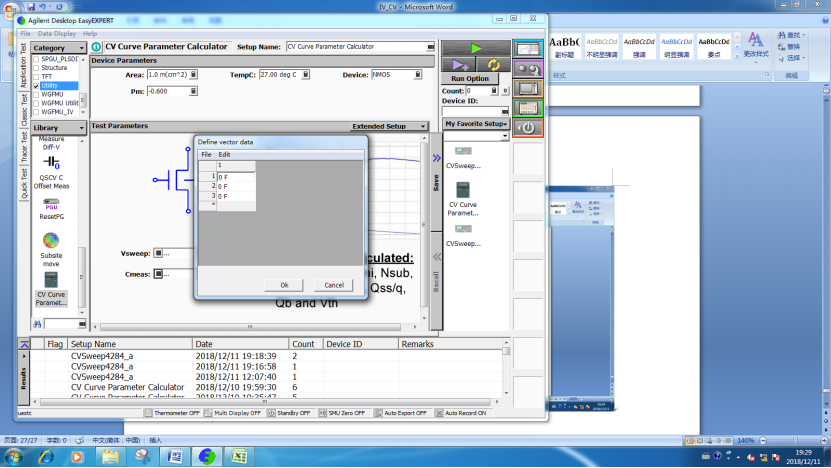Select the first 0 F vector cell
The image size is (831, 468).
(x=236, y=177)
